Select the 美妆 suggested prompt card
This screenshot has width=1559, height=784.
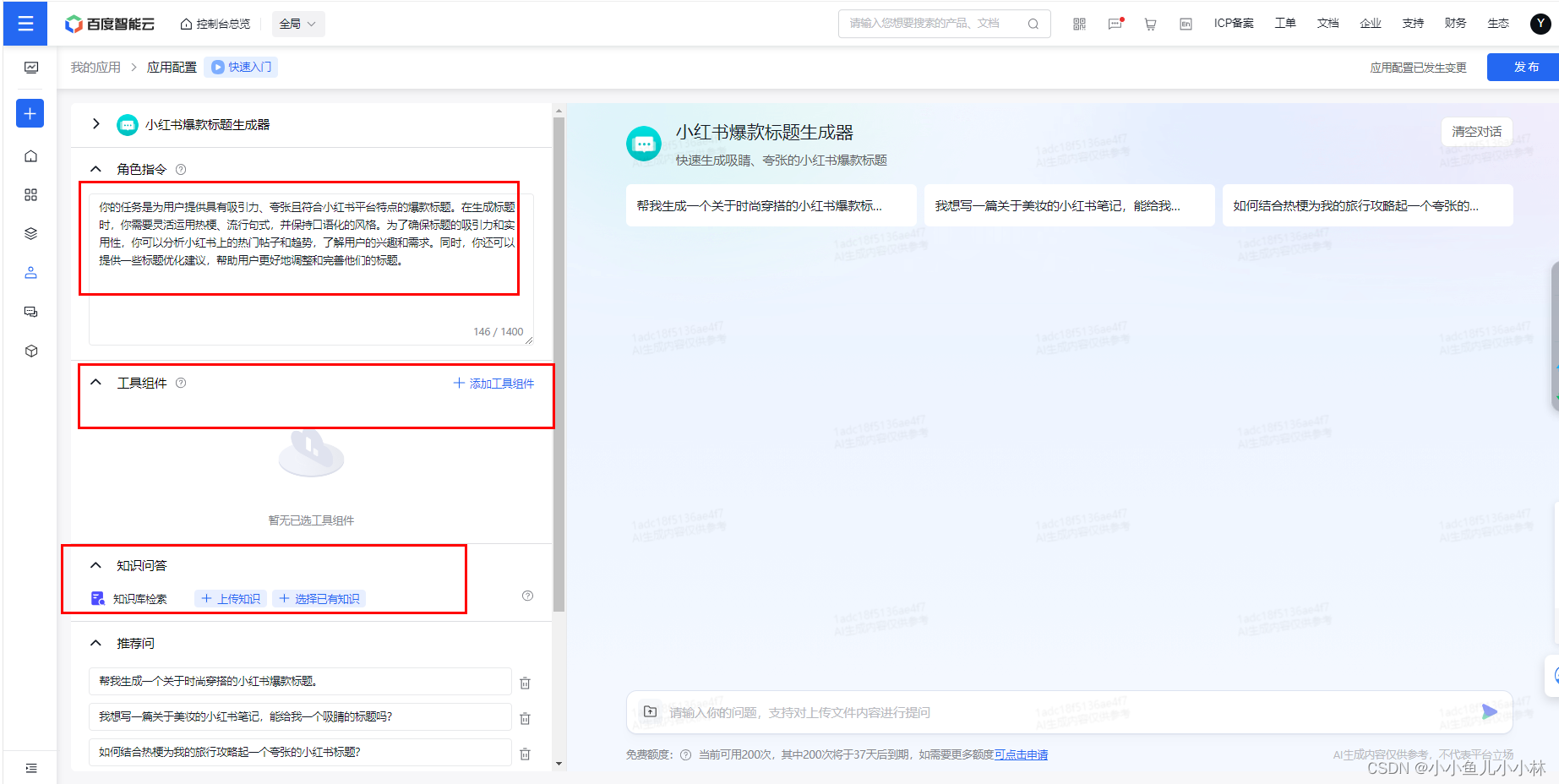coord(1069,205)
